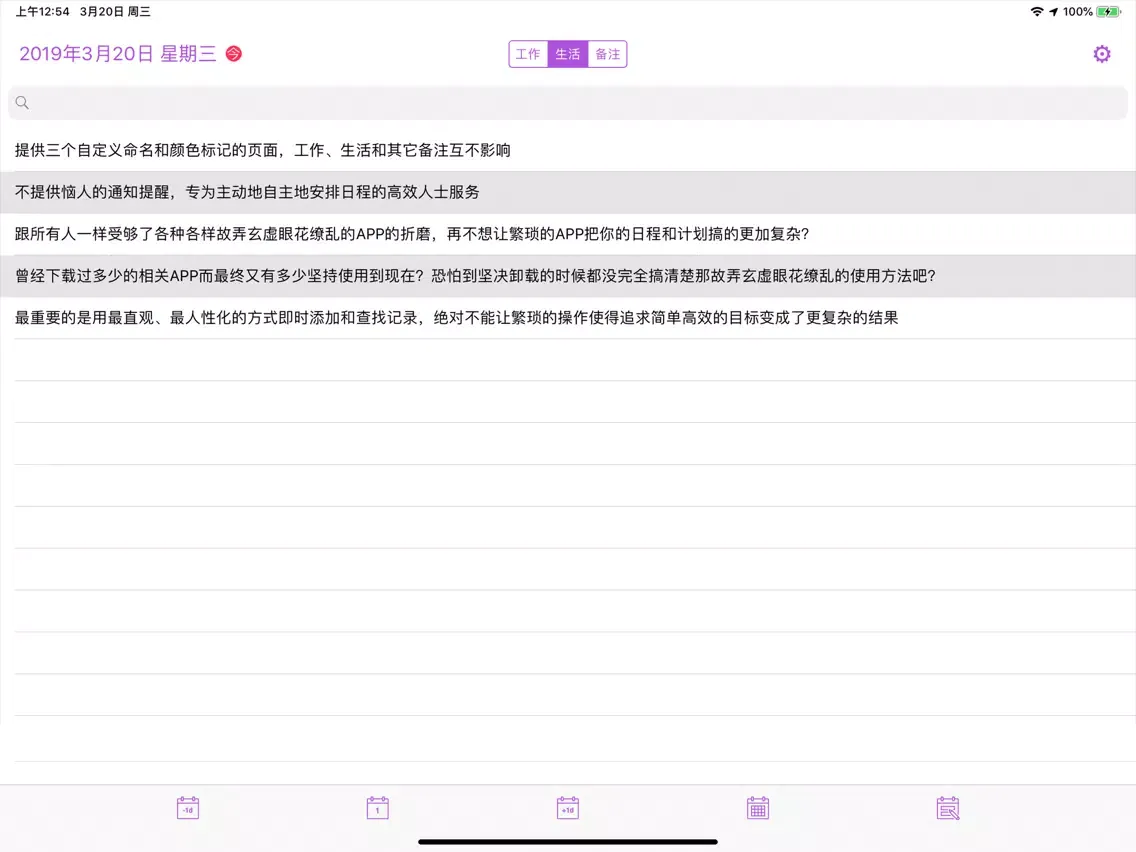Viewport: 1136px width, 852px height.
Task: Select the note starting with 提供三个自定义命名
Action: pos(568,150)
